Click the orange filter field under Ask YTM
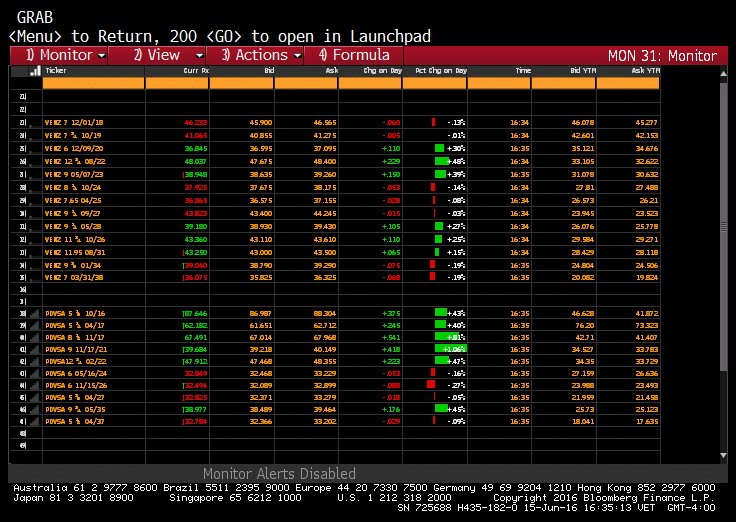The width and height of the screenshot is (736, 522). [x=628, y=84]
